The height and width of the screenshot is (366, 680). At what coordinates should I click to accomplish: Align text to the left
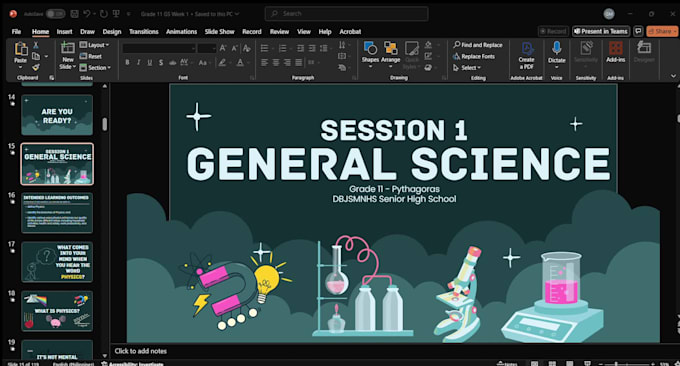click(x=264, y=63)
